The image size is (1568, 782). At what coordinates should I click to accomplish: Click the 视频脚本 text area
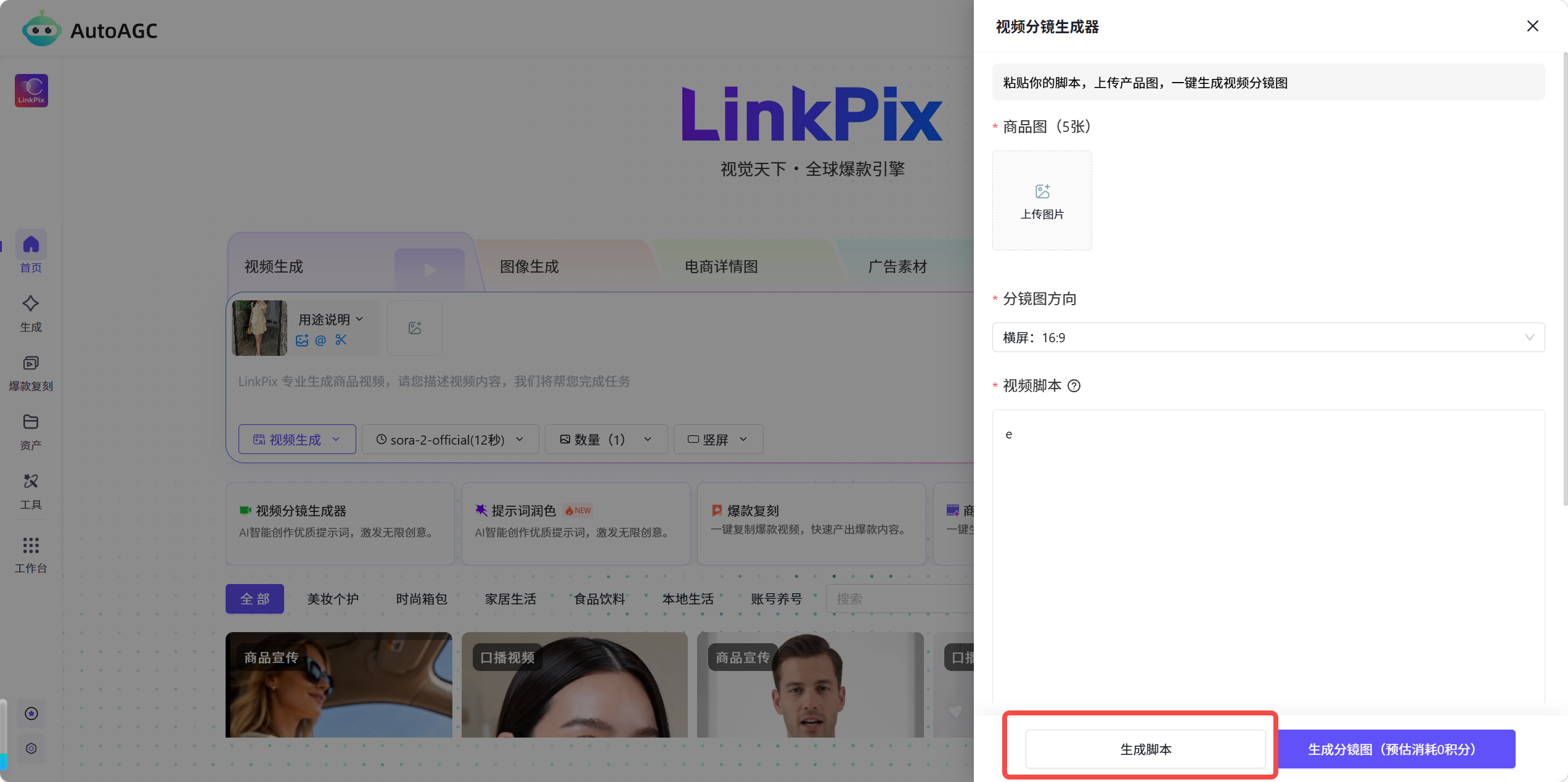(x=1268, y=556)
